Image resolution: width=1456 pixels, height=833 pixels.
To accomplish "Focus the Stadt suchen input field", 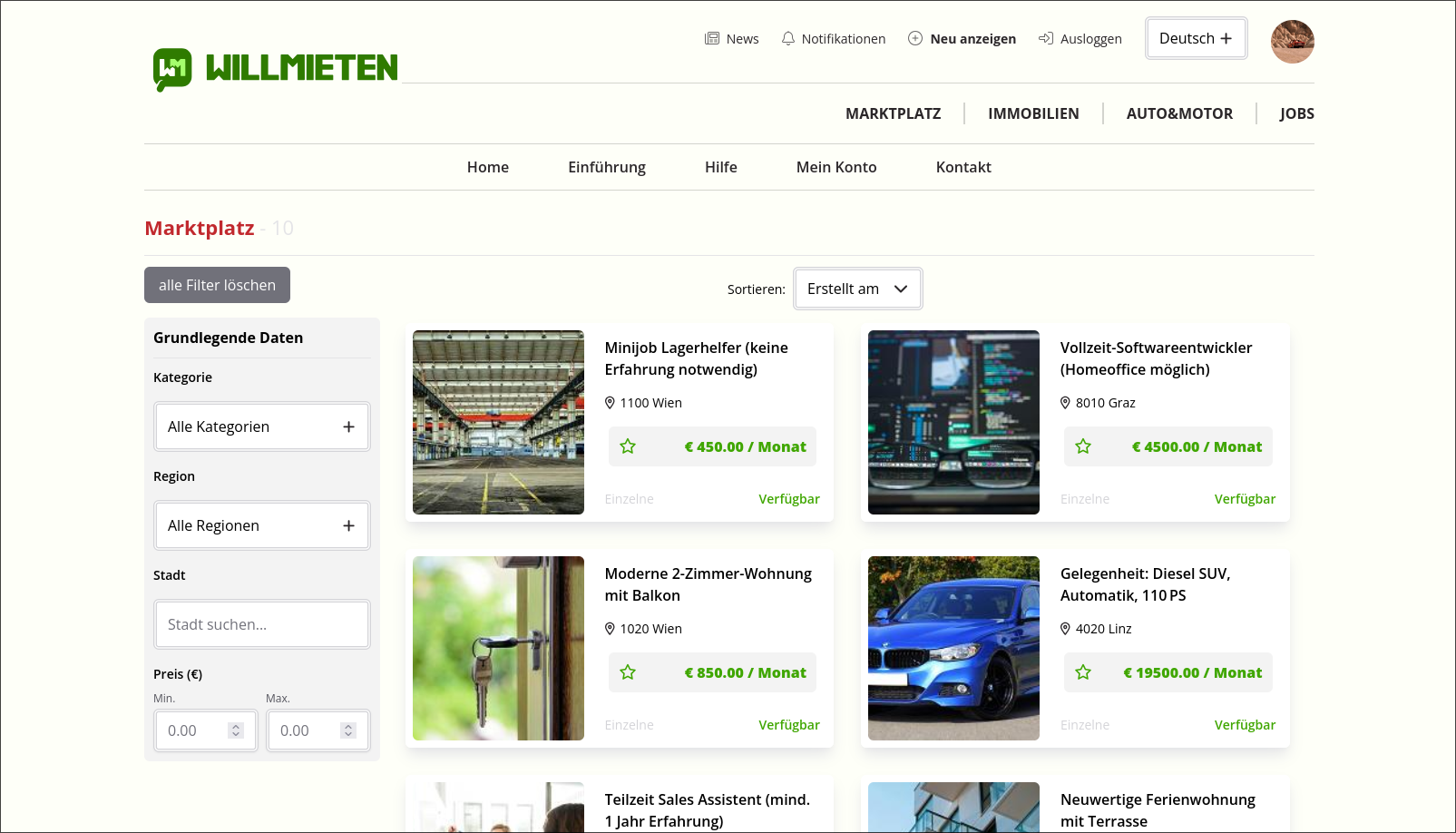I will 261,624.
